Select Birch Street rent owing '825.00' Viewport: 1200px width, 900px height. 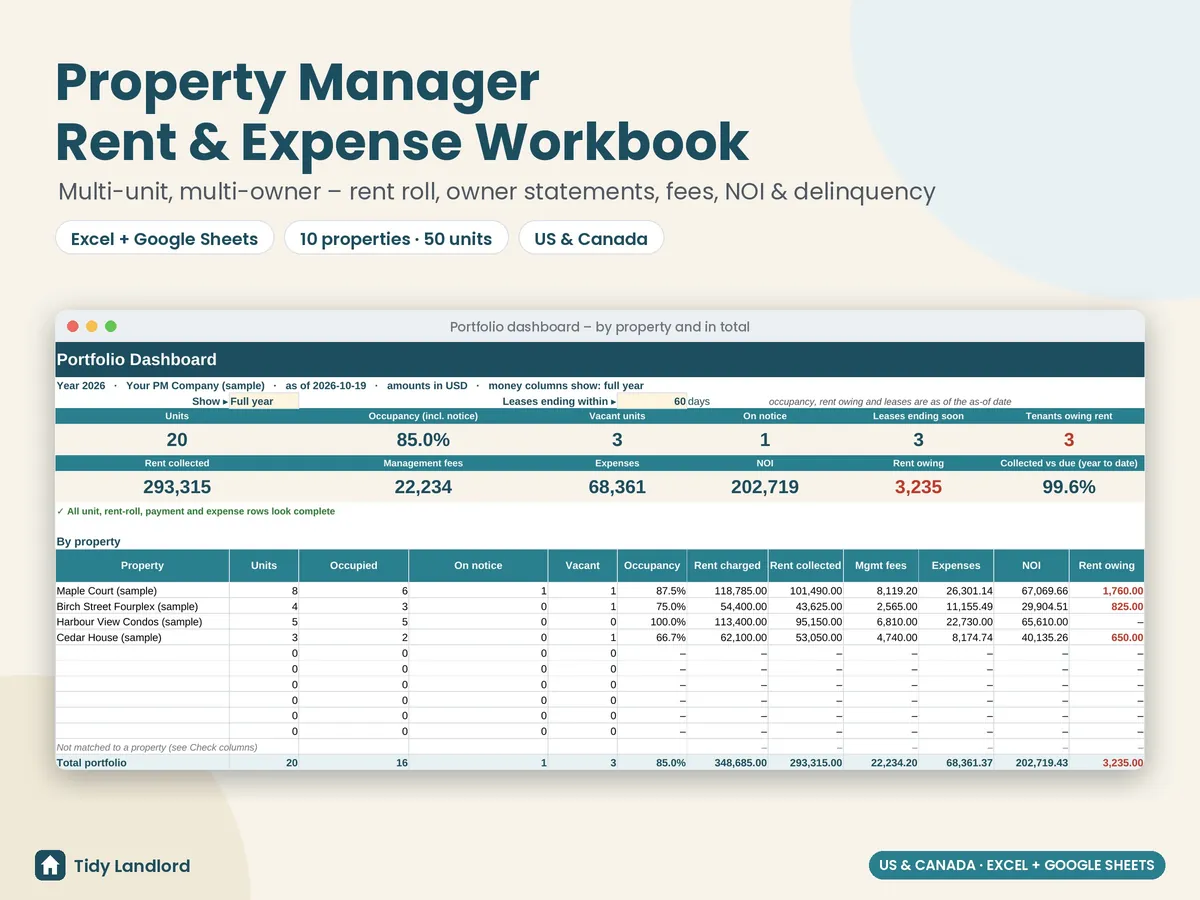[1127, 606]
